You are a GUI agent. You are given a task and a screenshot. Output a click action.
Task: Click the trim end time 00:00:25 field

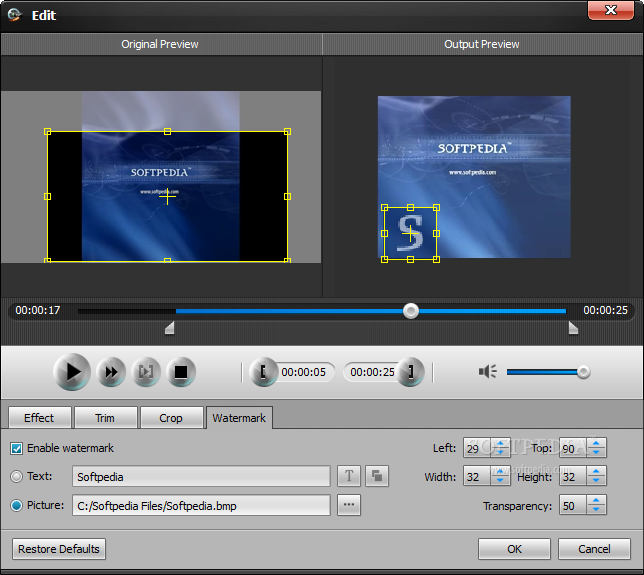pyautogui.click(x=372, y=372)
